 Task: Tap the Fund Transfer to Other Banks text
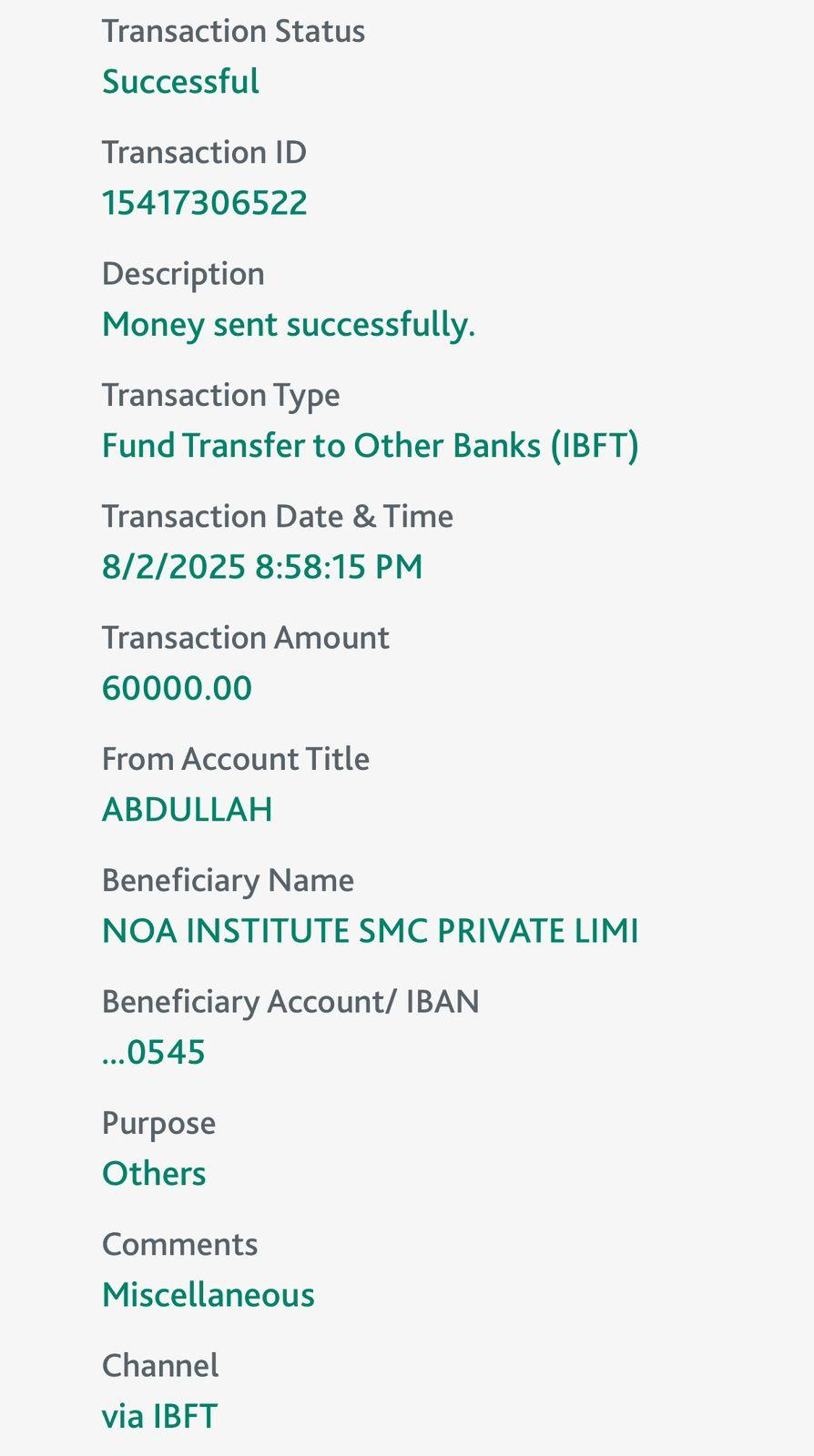tap(370, 446)
